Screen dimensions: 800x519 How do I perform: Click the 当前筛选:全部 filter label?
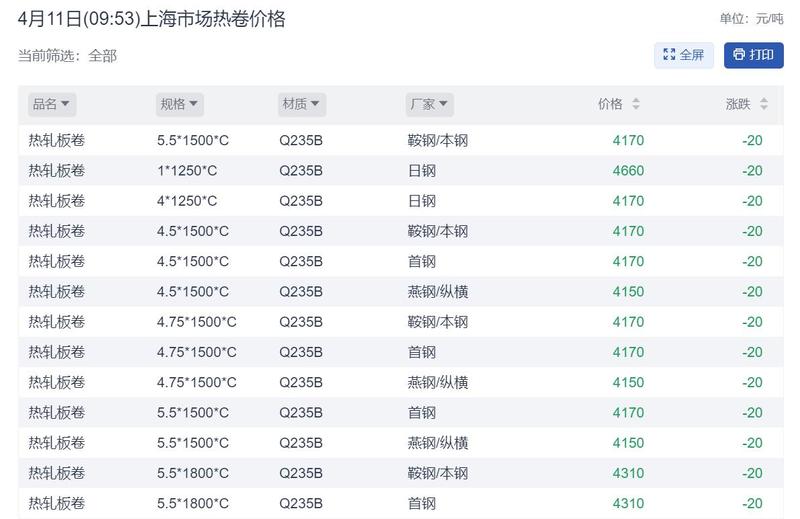click(x=67, y=56)
